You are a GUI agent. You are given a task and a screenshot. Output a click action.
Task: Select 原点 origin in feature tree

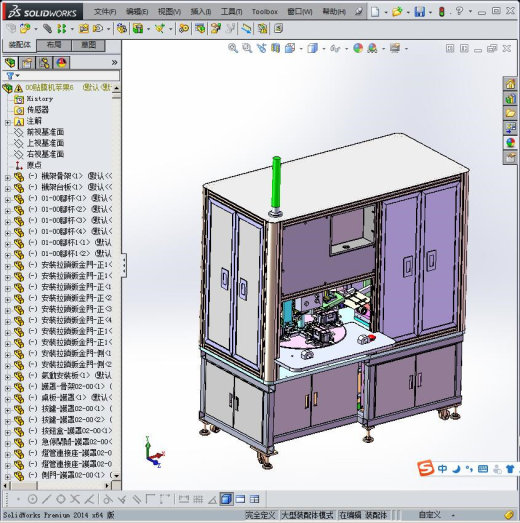coord(34,165)
